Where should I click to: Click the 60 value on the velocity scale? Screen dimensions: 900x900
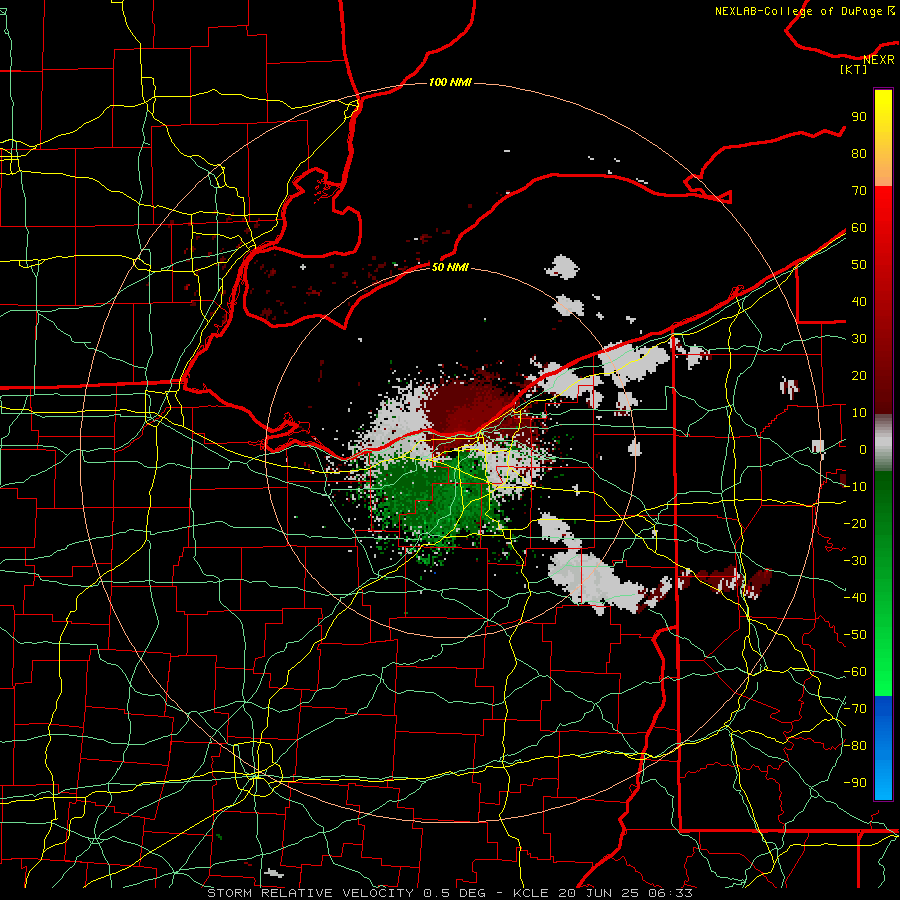859,228
